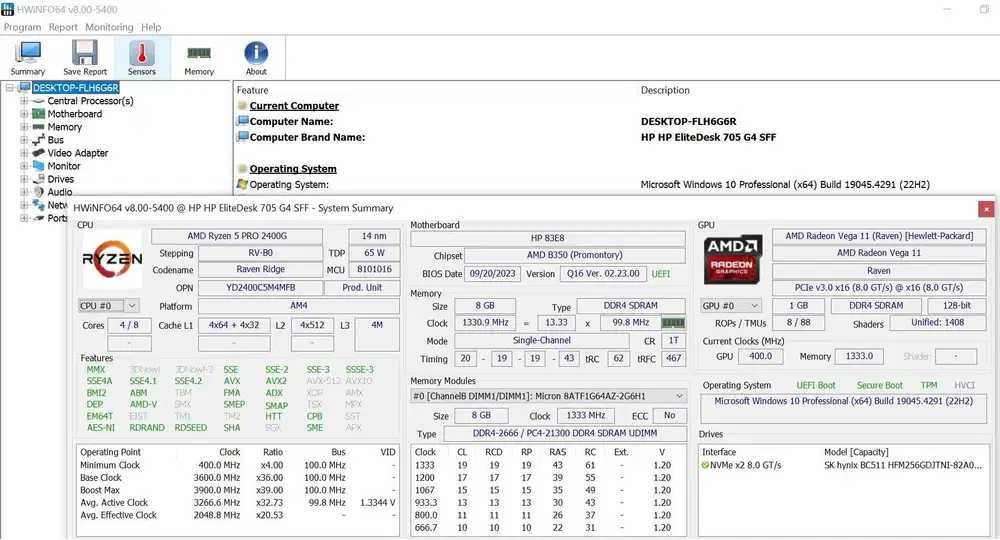1000x540 pixels.
Task: Collapse the DESKTOP-FLH6G6R root node
Action: (10, 87)
